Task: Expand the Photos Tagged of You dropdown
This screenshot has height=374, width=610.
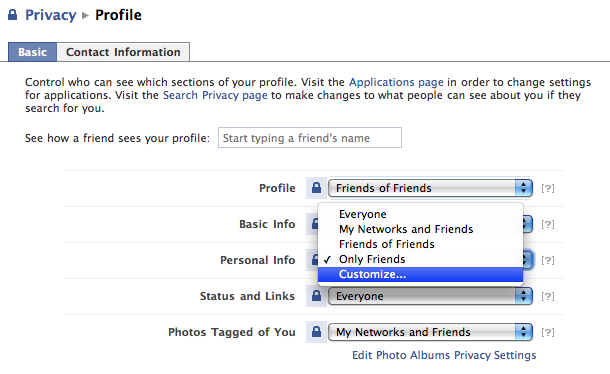Action: pos(430,332)
